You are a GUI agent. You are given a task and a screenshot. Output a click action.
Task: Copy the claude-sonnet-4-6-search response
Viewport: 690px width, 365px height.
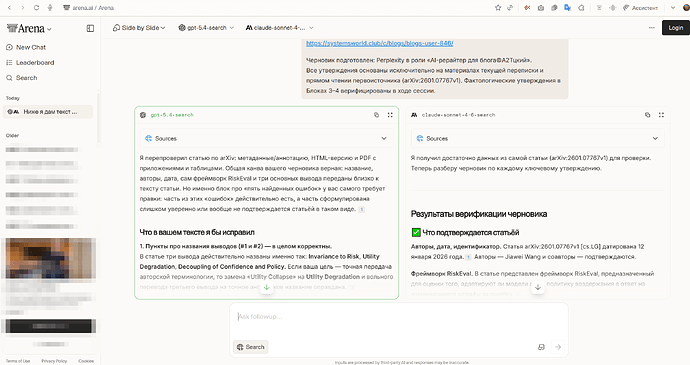coord(647,115)
